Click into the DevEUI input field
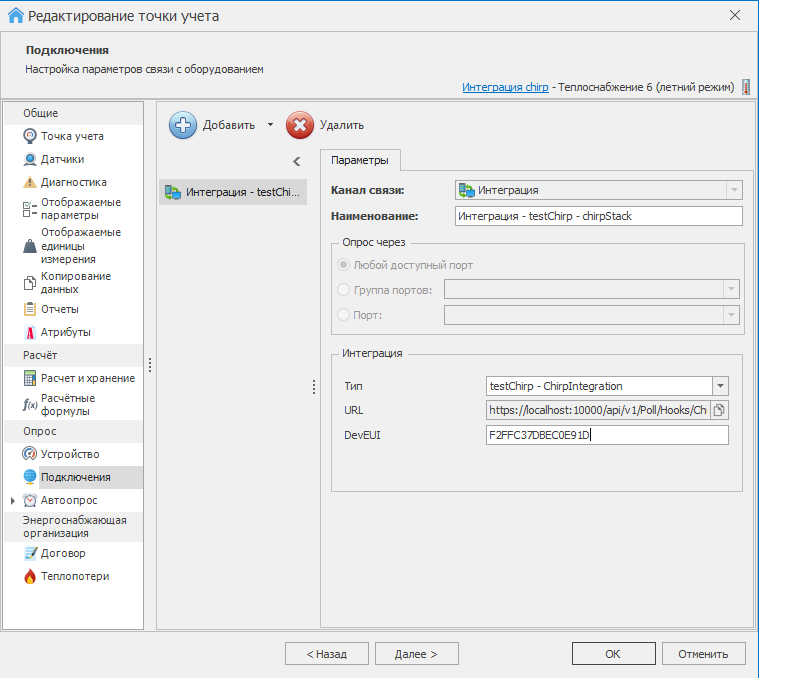This screenshot has width=800, height=678. tap(606, 435)
